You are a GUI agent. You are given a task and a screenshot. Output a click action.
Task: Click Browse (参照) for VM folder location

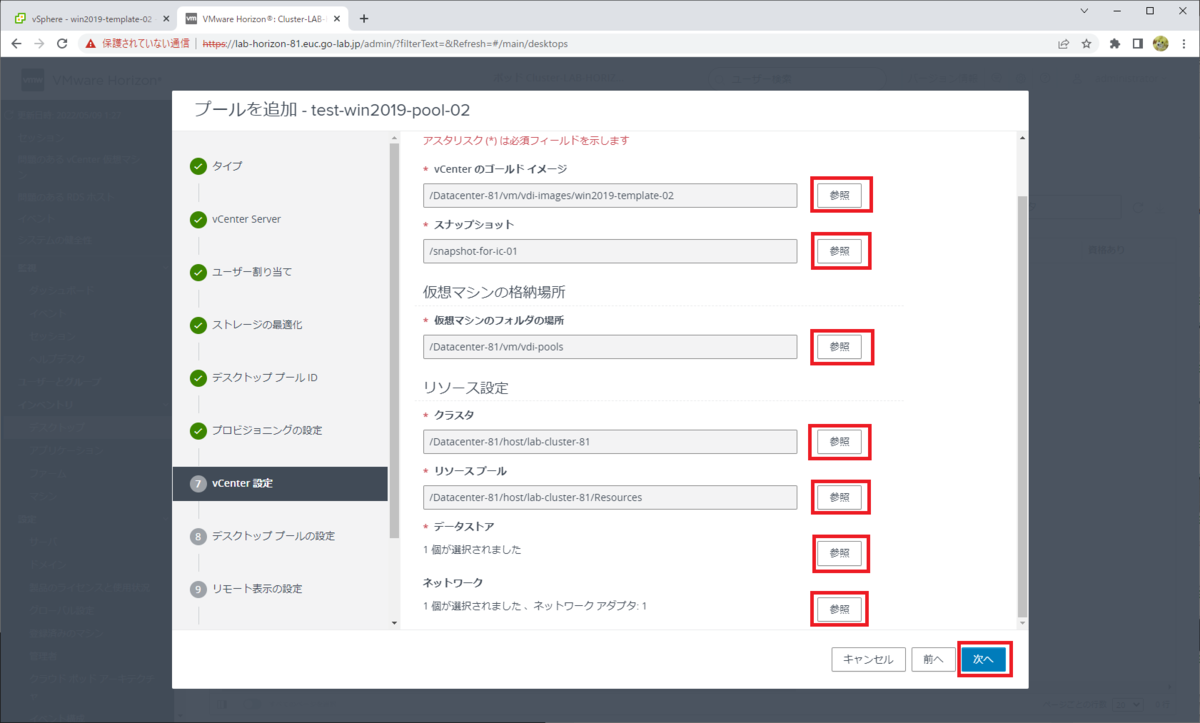click(x=839, y=347)
